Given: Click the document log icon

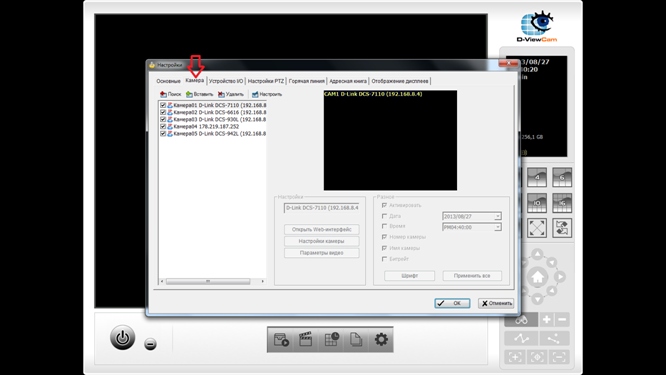Looking at the screenshot, I should [356, 339].
